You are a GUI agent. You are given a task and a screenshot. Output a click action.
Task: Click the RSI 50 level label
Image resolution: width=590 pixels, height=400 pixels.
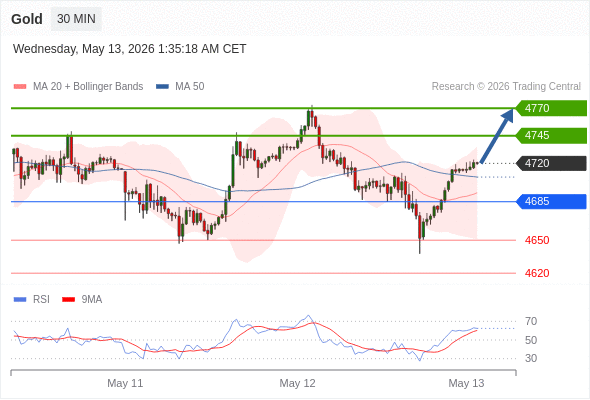pyautogui.click(x=531, y=340)
